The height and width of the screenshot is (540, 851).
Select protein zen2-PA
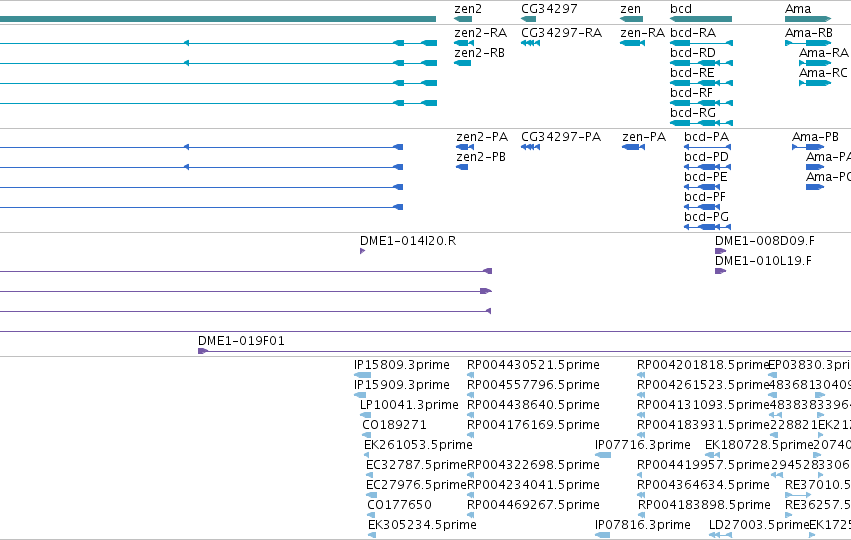tap(465, 147)
